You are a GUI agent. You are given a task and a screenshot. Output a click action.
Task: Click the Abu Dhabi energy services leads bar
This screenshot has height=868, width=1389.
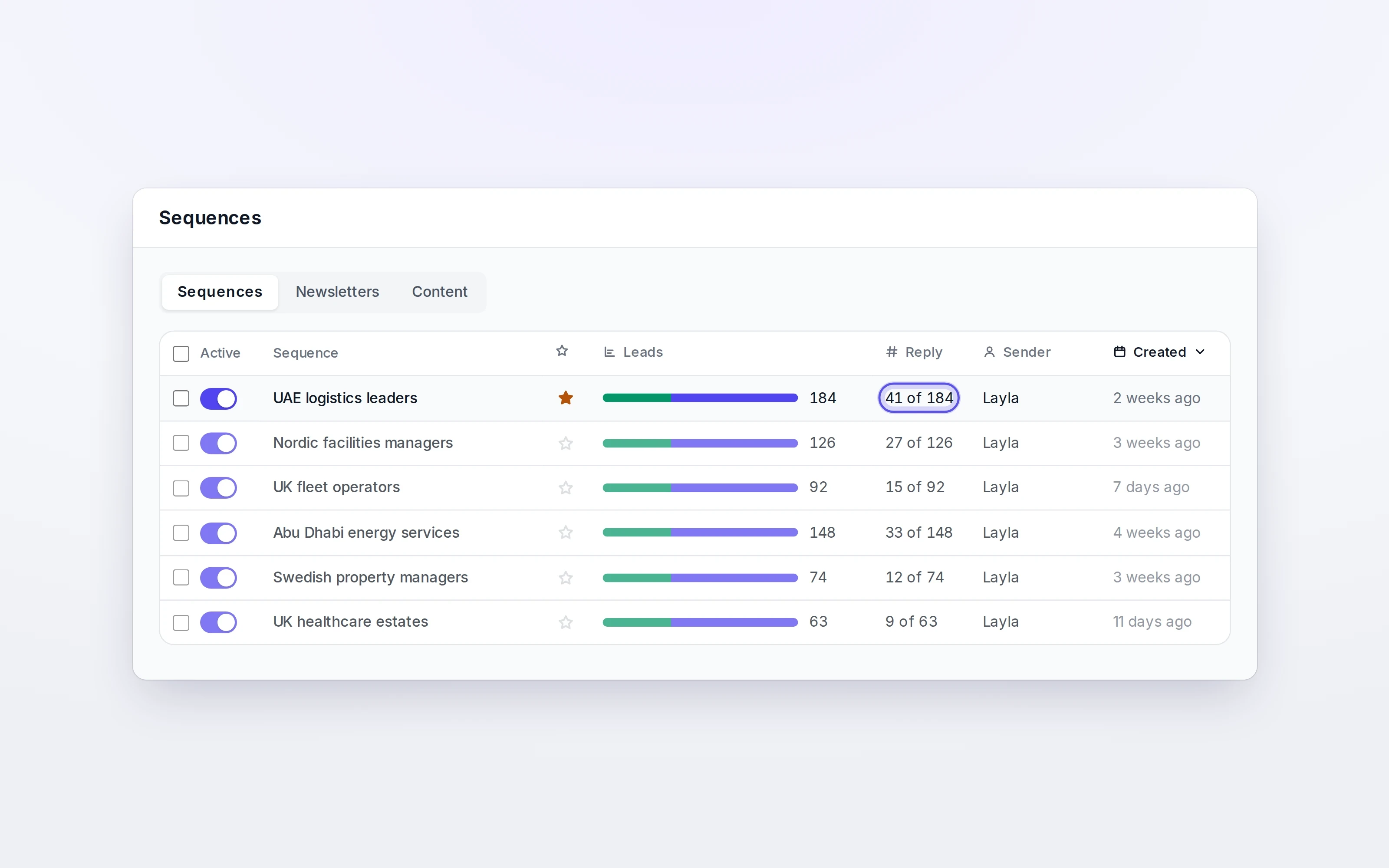point(700,533)
